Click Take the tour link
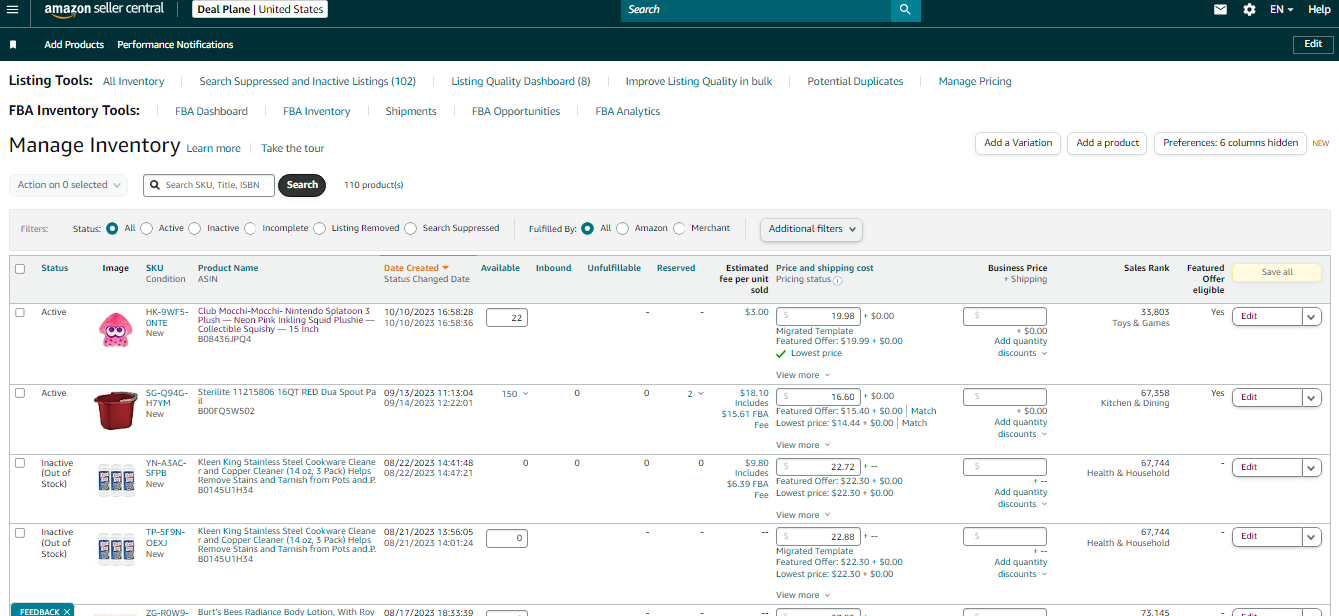This screenshot has width=1339, height=616. click(x=293, y=149)
